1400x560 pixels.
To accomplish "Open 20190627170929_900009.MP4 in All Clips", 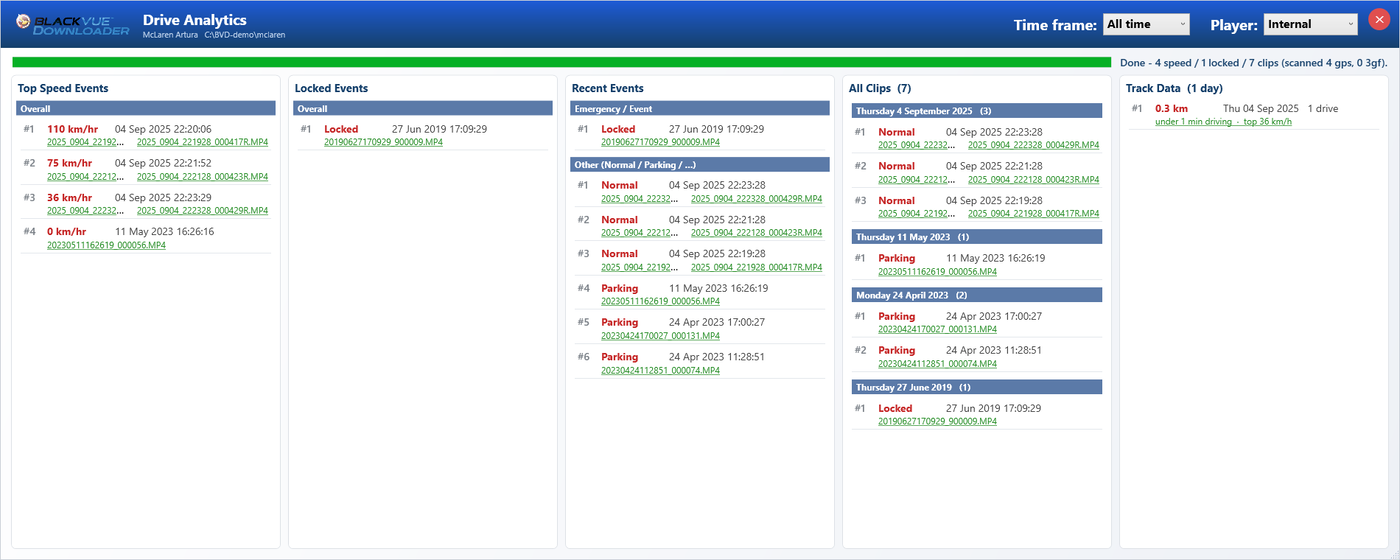I will coord(937,421).
